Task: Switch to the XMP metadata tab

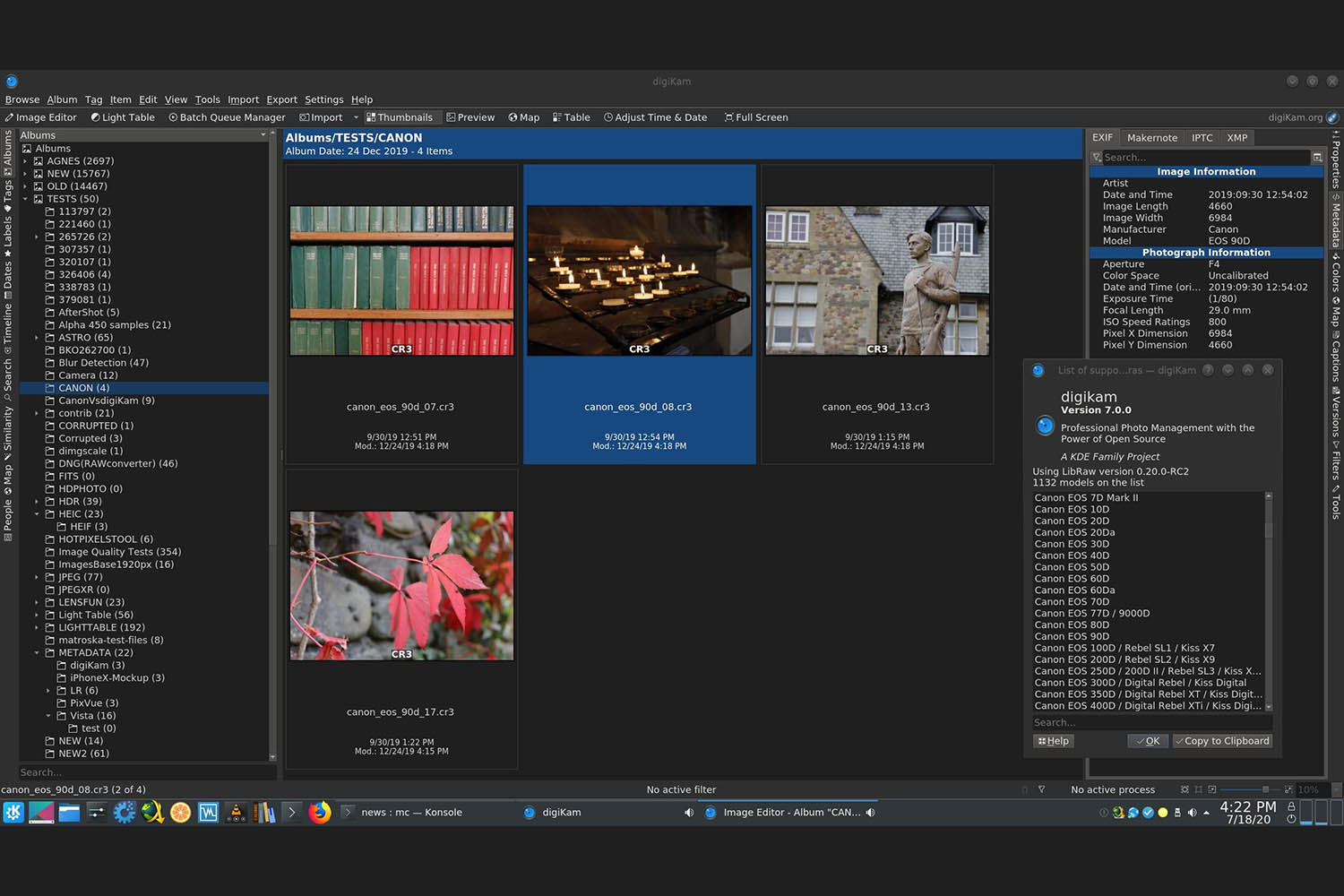Action: coord(1237,138)
